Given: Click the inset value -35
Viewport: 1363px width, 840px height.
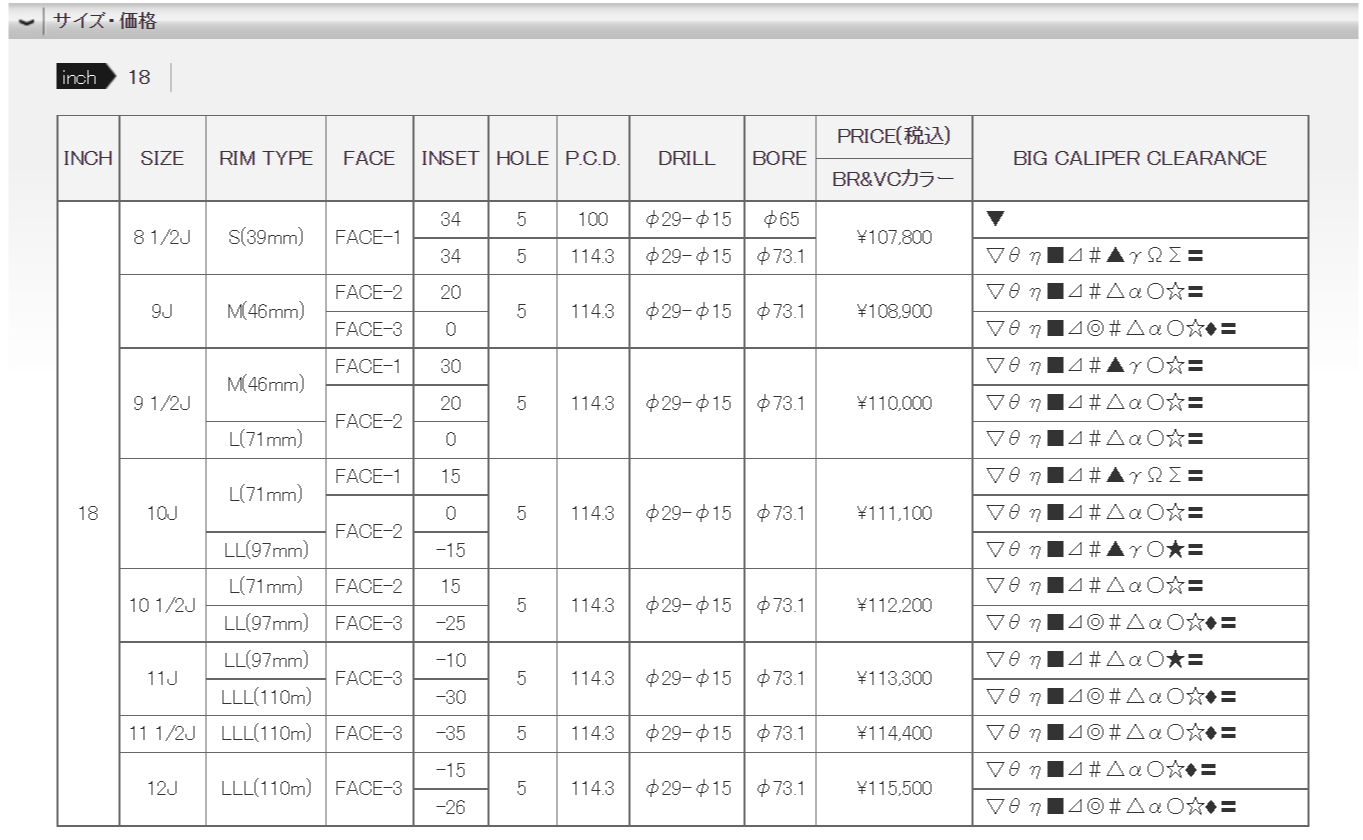Looking at the screenshot, I should (450, 733).
